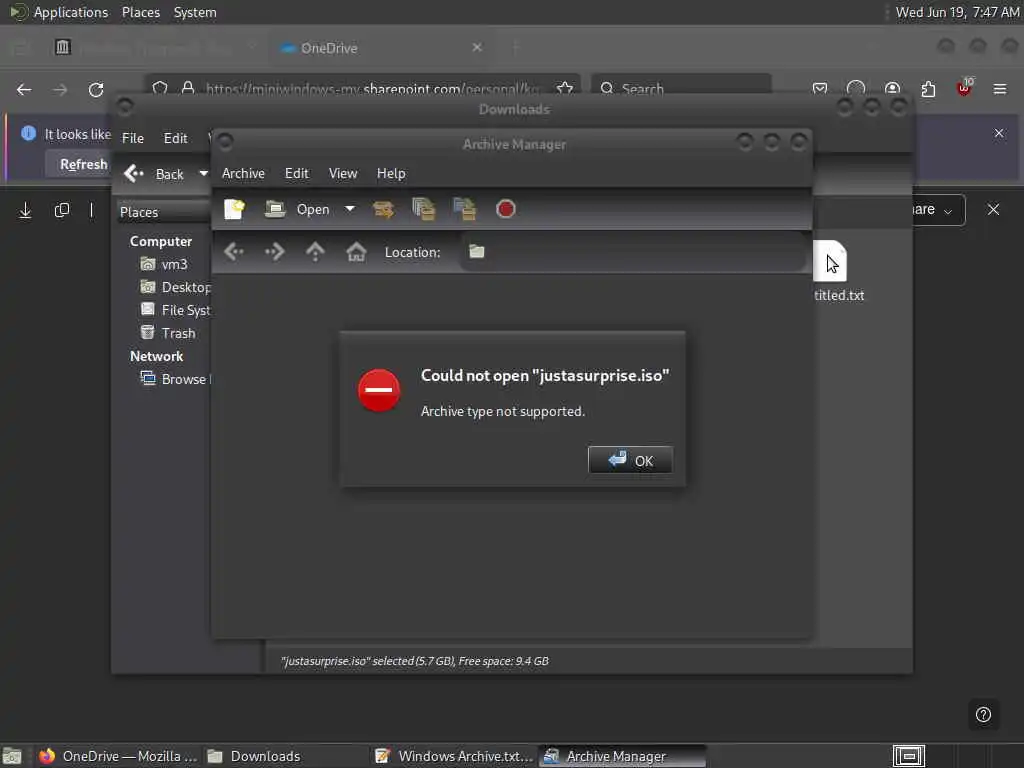Screen dimensions: 1024x768
Task: Switch to OneDrive Mozilla taskbar entry
Action: (x=118, y=756)
